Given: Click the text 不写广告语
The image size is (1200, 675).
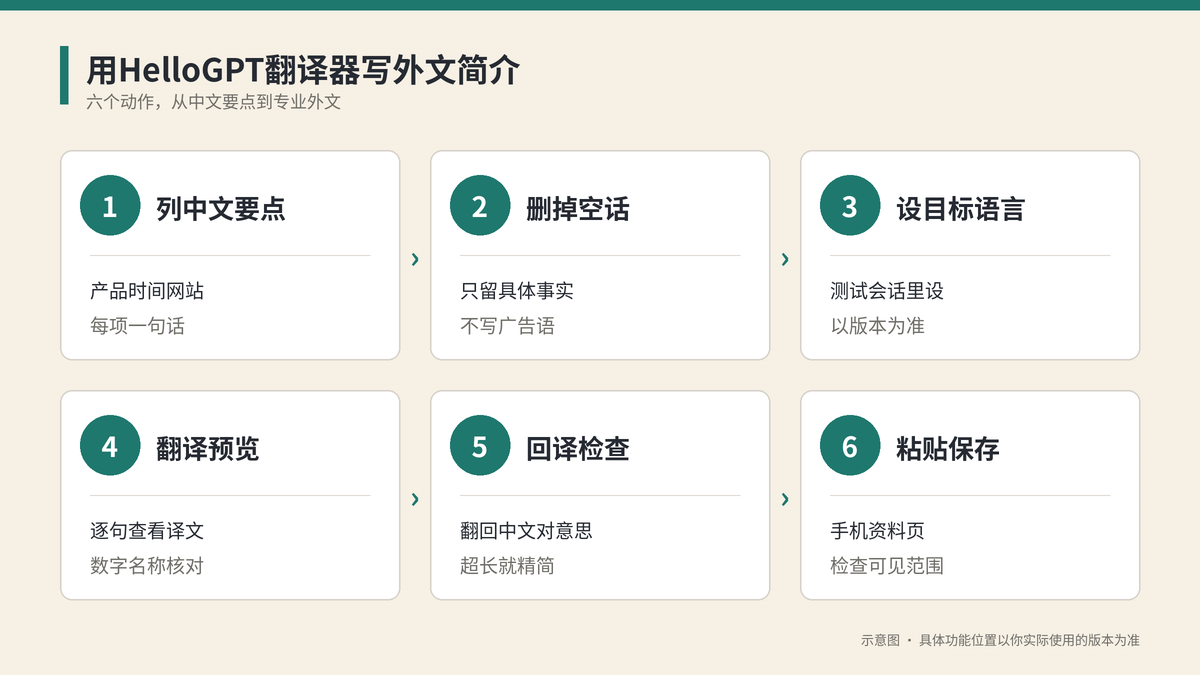Looking at the screenshot, I should tap(508, 326).
